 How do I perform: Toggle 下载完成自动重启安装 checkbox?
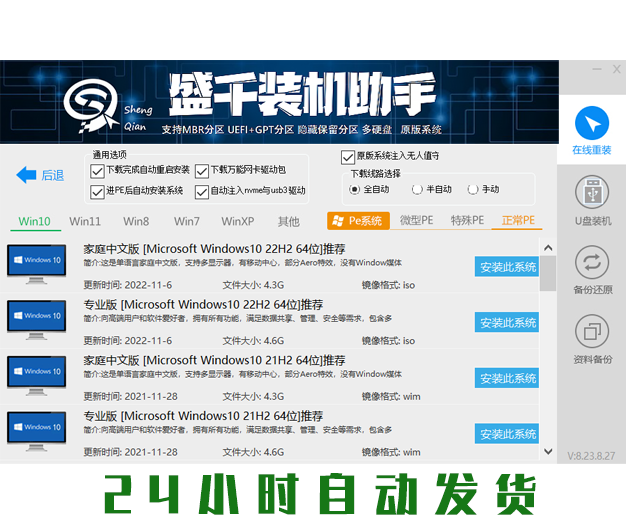point(97,171)
